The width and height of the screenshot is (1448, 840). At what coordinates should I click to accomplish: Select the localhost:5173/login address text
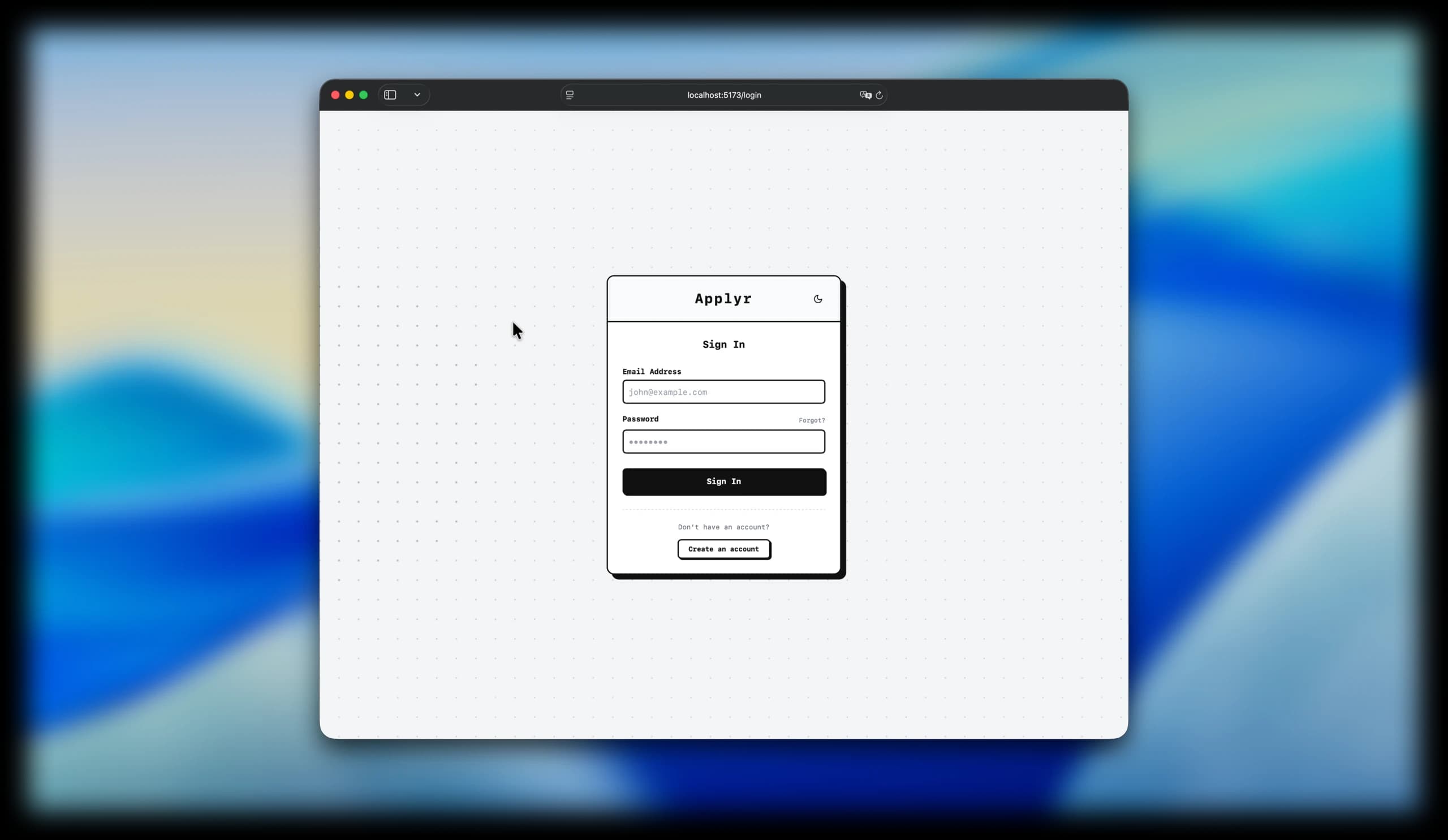[x=724, y=95]
